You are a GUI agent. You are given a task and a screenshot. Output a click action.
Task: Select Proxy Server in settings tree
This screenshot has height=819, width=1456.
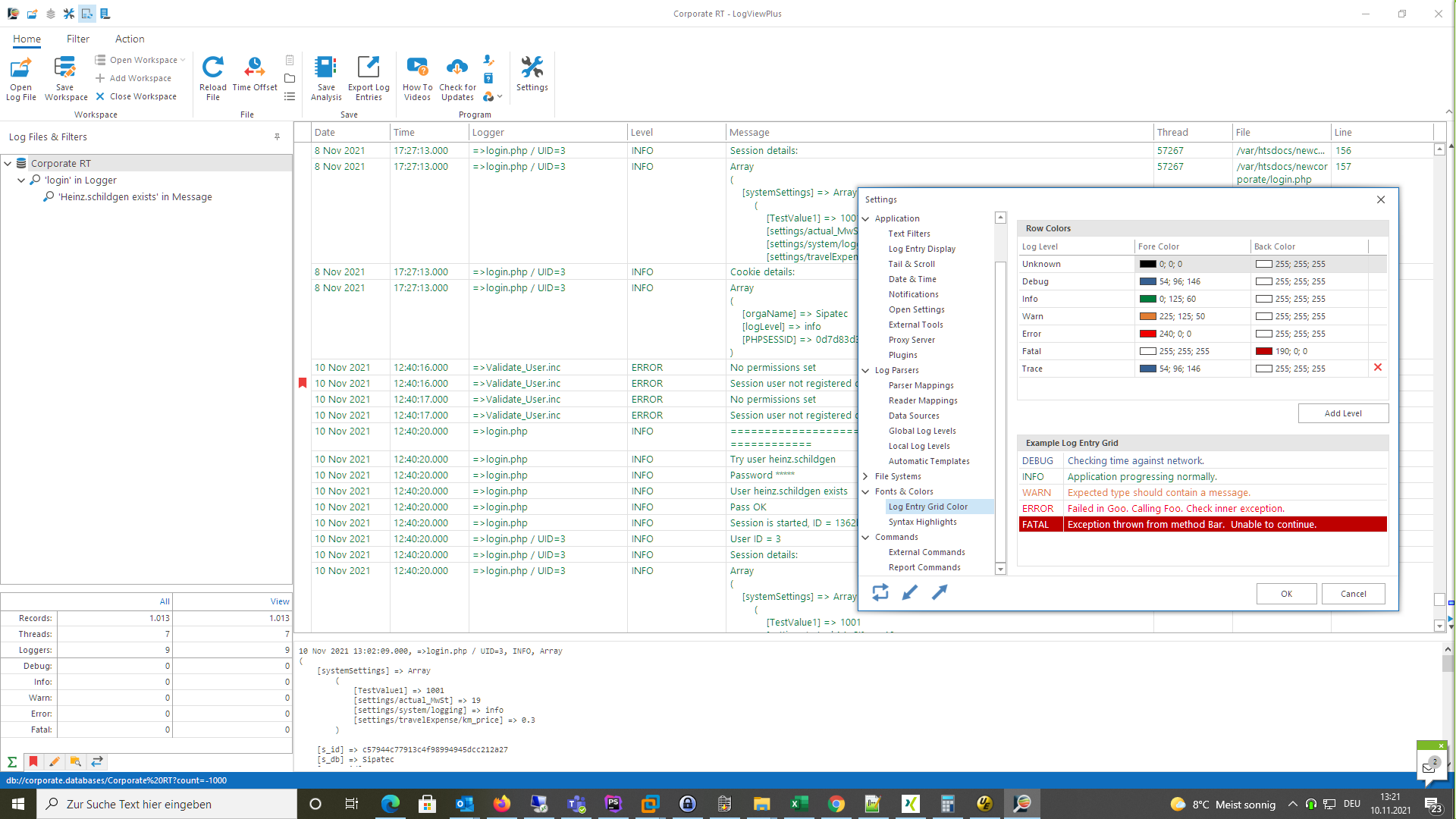(912, 340)
